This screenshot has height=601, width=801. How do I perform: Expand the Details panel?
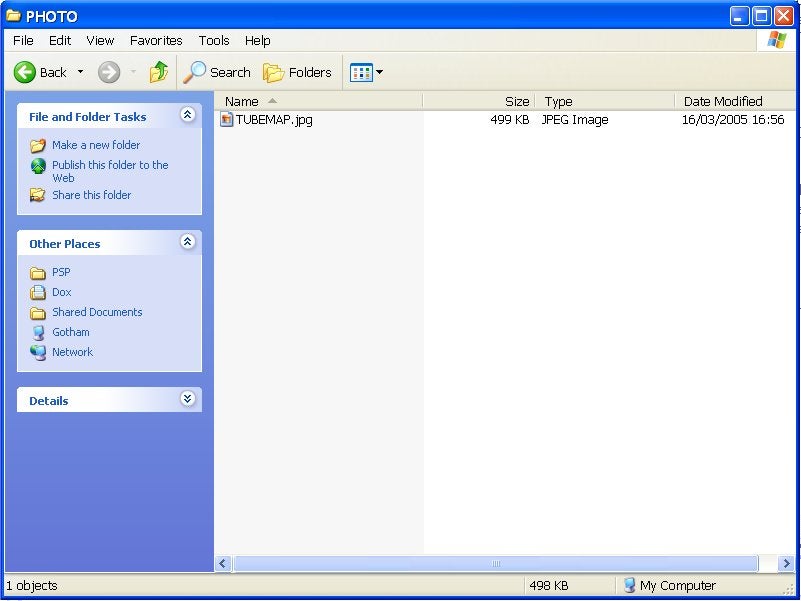tap(187, 398)
